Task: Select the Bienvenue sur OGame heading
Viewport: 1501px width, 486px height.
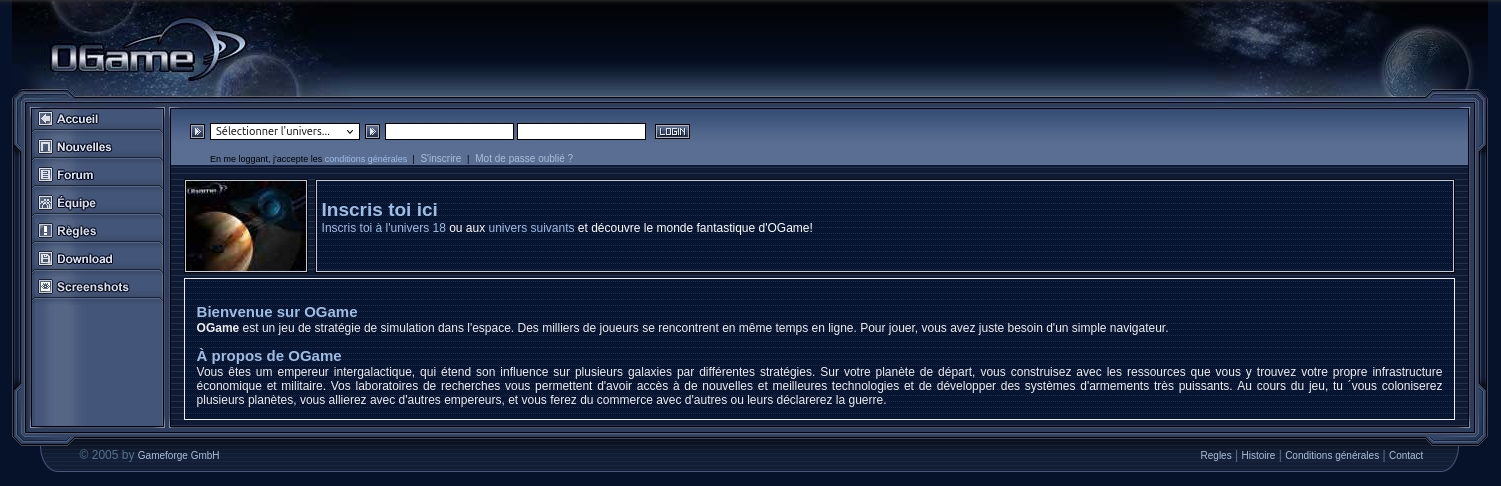Action: [x=277, y=312]
